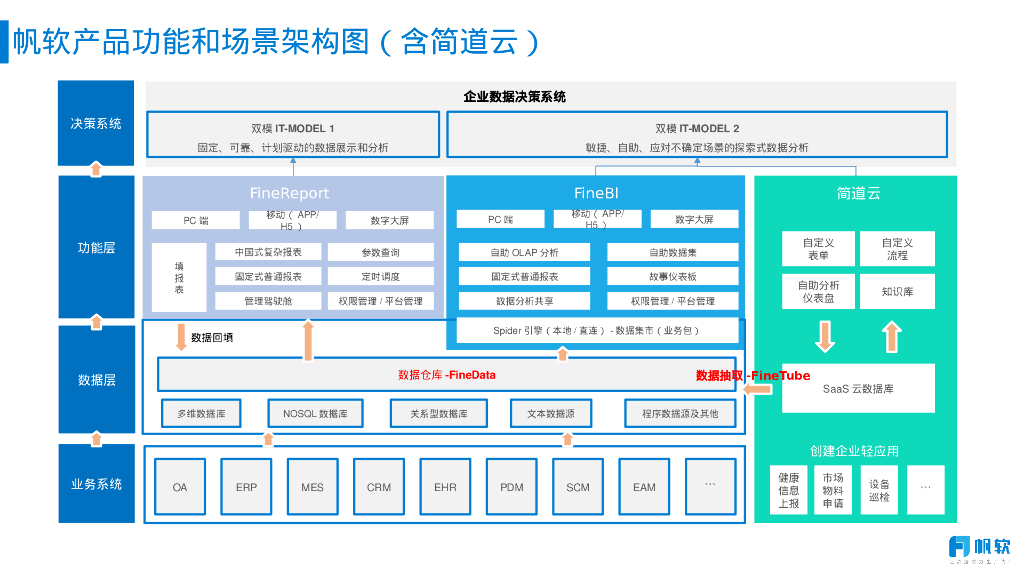Screen dimensions: 1024x576
Task: Click the 健康信息上报 box
Action: [789, 490]
